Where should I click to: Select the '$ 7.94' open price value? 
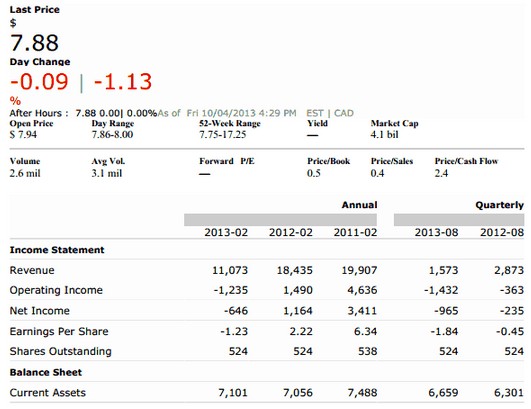[23, 135]
